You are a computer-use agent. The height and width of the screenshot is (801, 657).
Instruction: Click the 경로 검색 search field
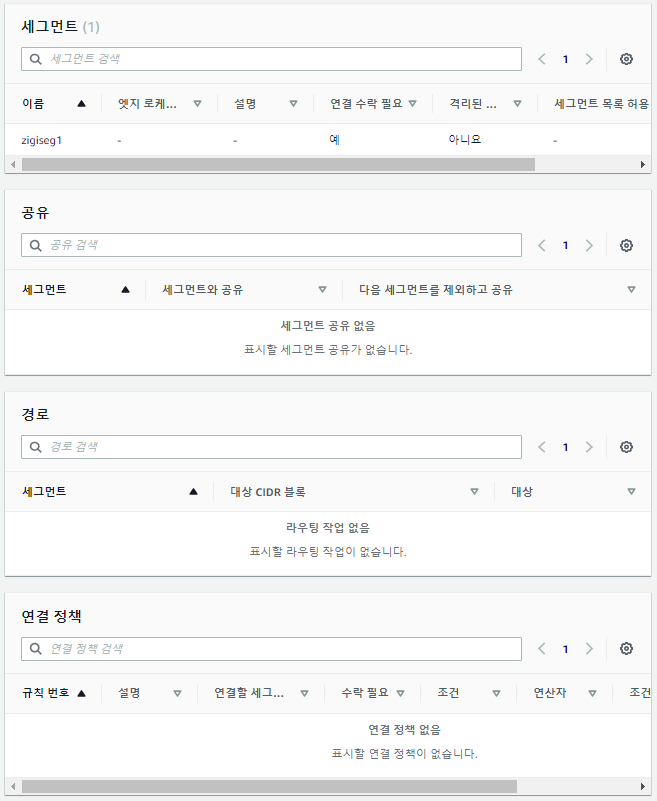pyautogui.click(x=271, y=447)
